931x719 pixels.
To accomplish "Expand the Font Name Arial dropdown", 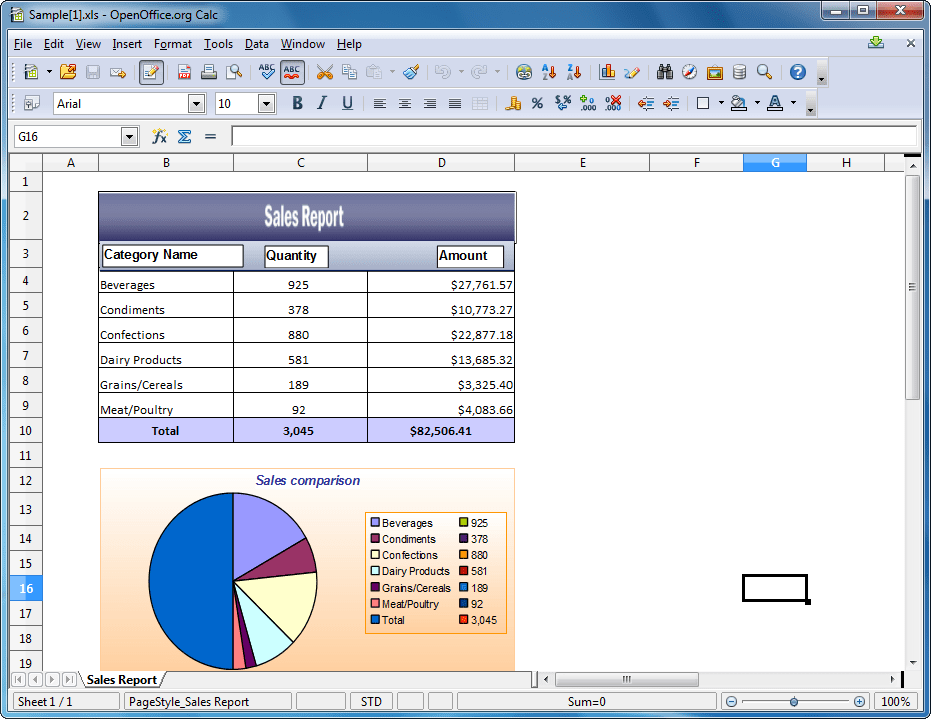I will [x=197, y=104].
